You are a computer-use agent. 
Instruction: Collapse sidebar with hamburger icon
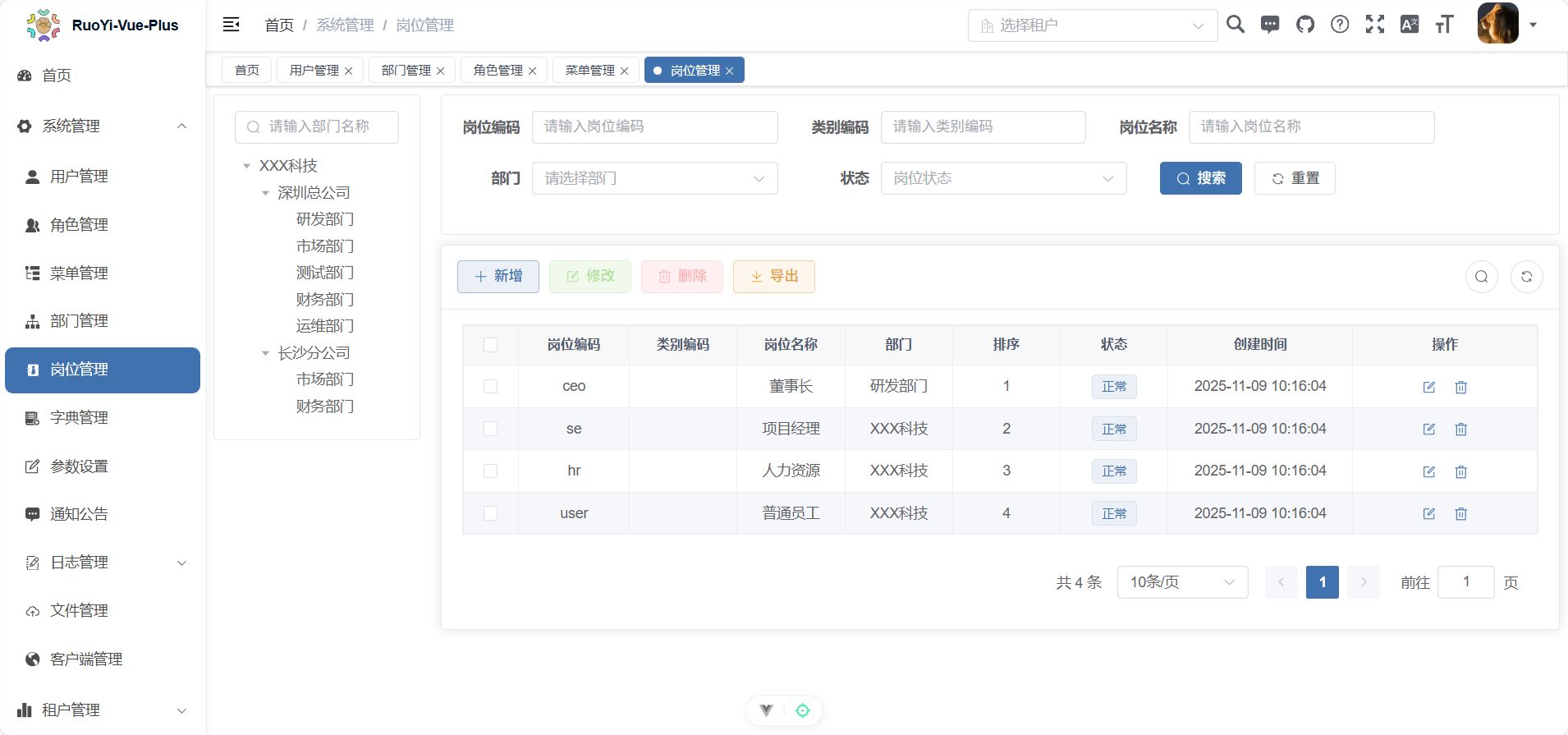tap(232, 25)
